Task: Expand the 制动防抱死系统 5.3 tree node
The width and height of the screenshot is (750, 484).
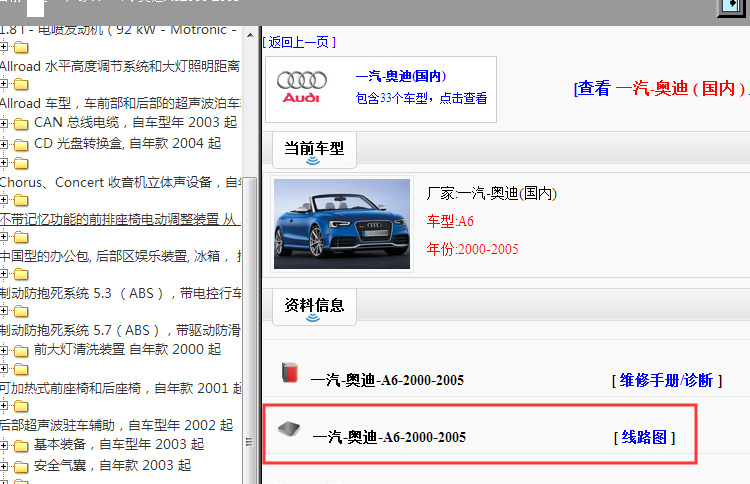Action: click(x=4, y=274)
